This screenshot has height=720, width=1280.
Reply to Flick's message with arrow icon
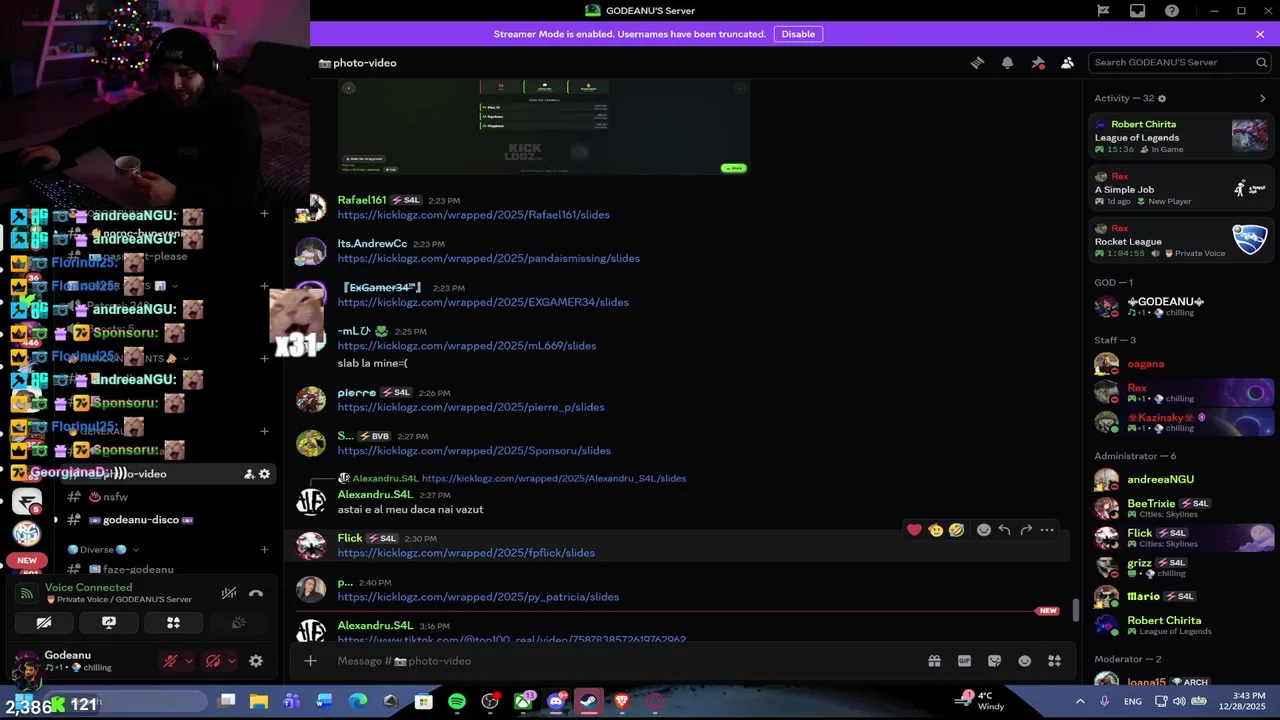click(x=1004, y=530)
